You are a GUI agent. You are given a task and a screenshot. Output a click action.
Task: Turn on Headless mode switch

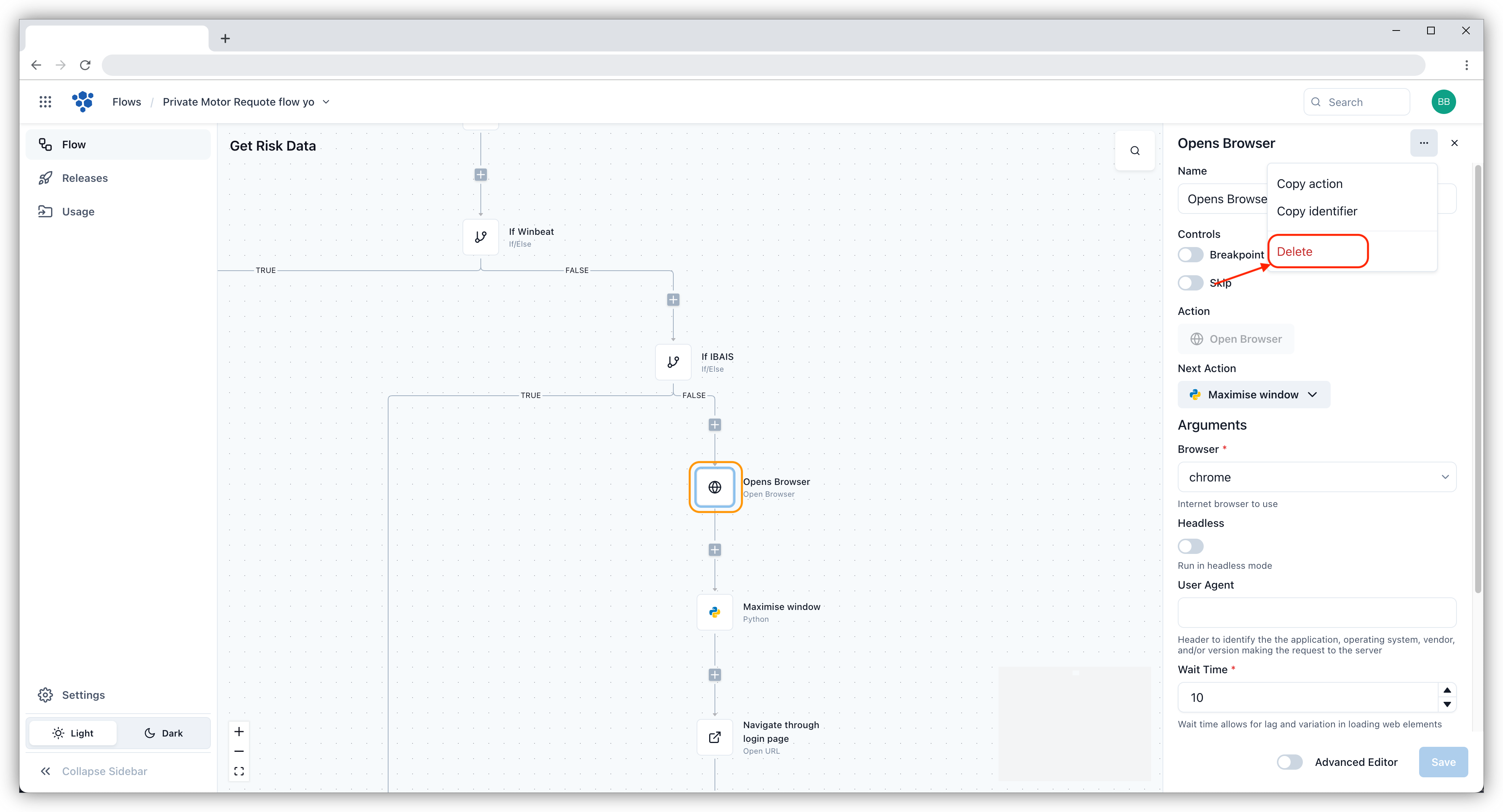pos(1190,546)
